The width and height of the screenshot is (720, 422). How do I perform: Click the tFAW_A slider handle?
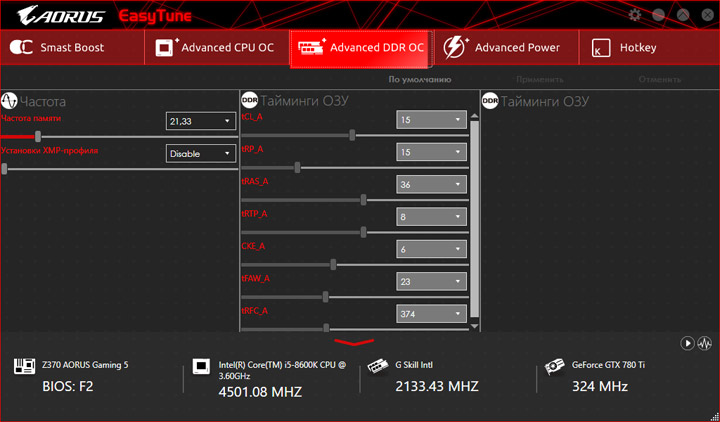[x=326, y=297]
